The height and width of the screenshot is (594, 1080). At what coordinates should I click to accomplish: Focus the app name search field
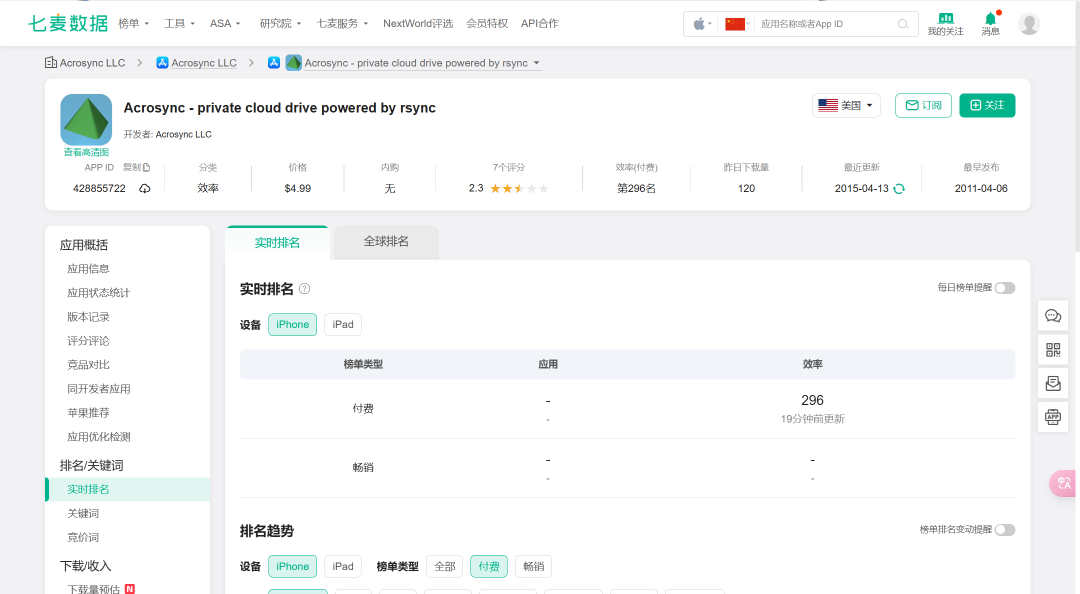(x=825, y=24)
